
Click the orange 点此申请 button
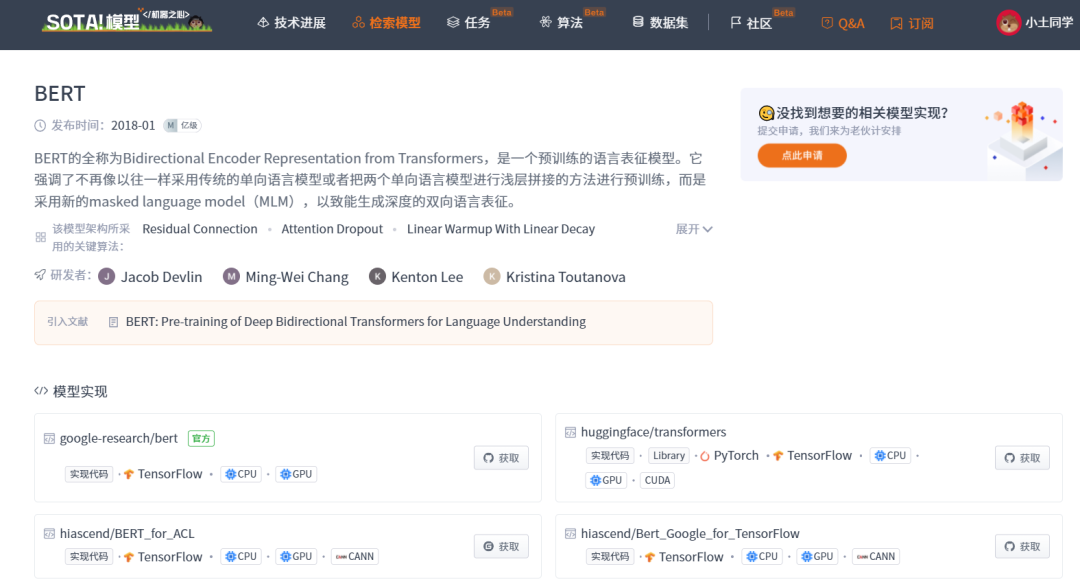point(802,155)
